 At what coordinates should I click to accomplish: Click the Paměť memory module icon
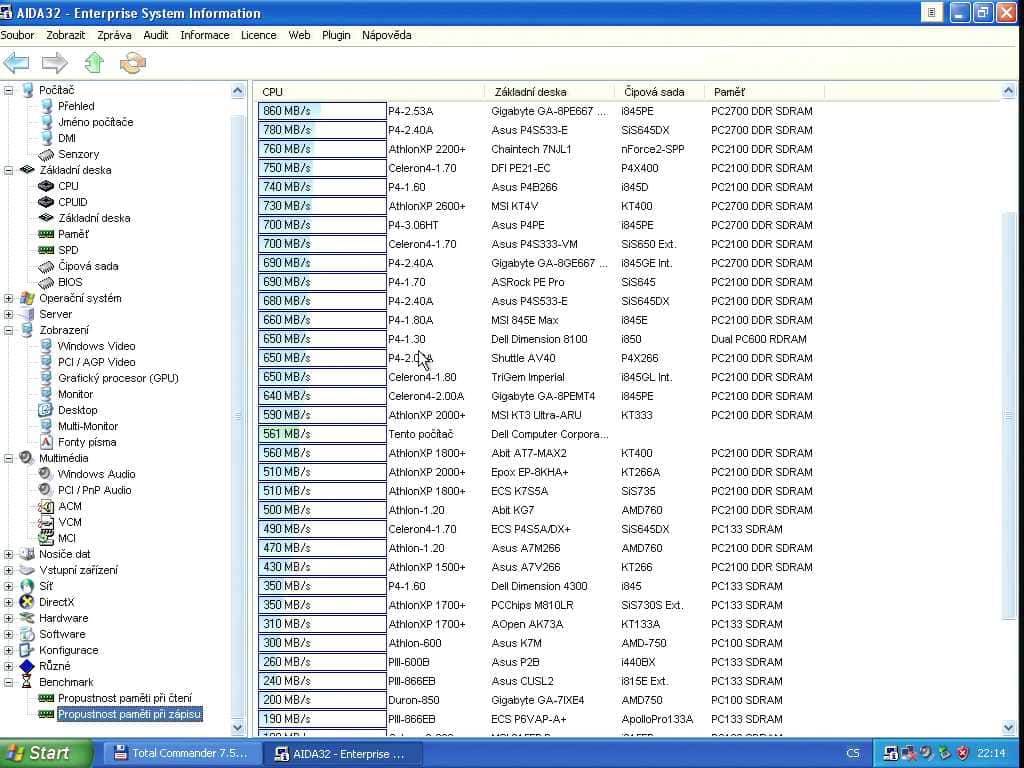(x=46, y=234)
